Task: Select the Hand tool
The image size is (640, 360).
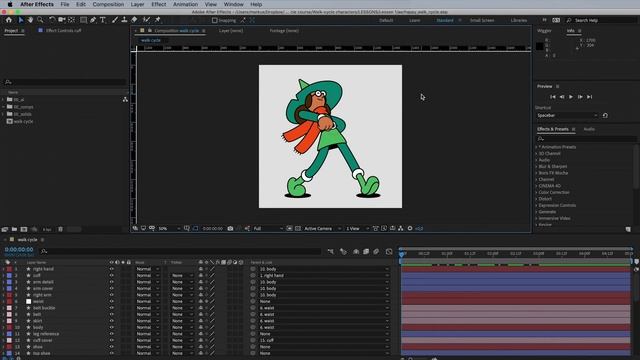Action: pyautogui.click(x=31, y=20)
